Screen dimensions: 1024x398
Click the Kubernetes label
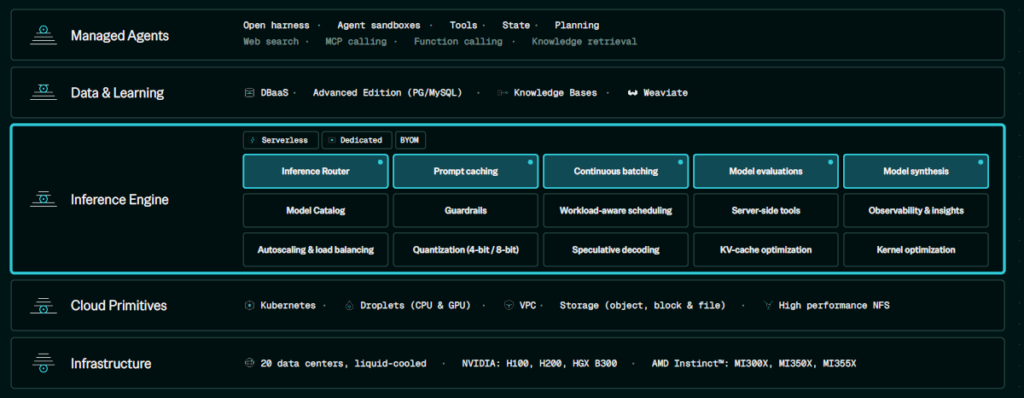coord(288,305)
